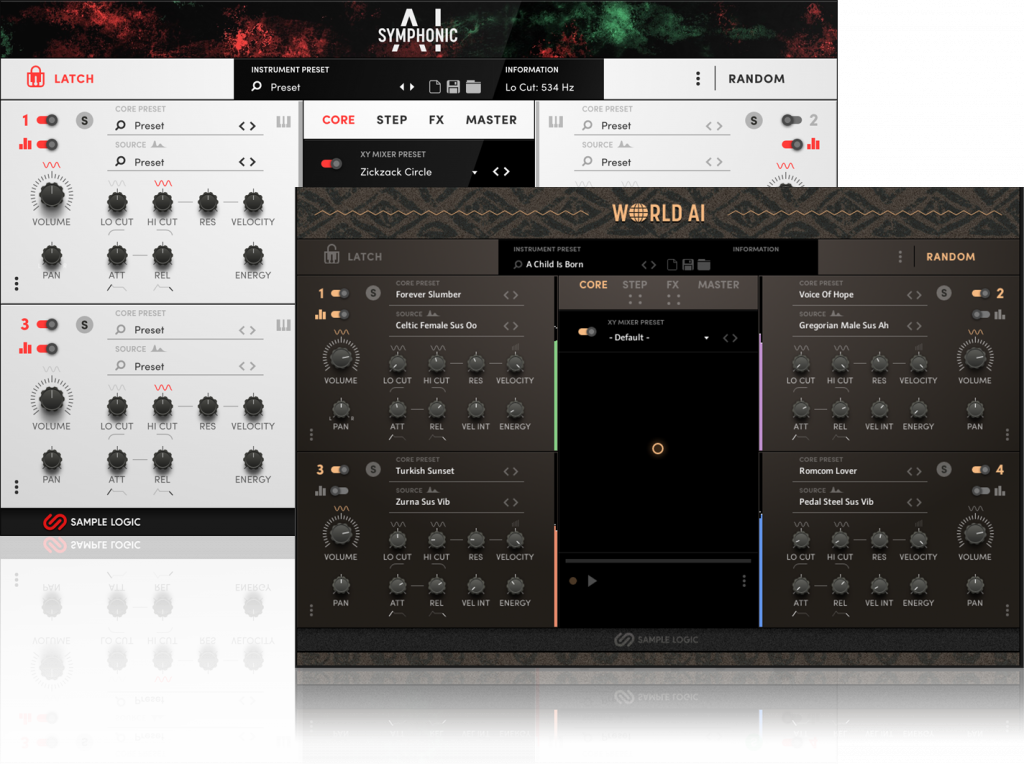The image size is (1024, 764).
Task: Click the next arrow beside Forever Slumber preset
Action: 516,295
